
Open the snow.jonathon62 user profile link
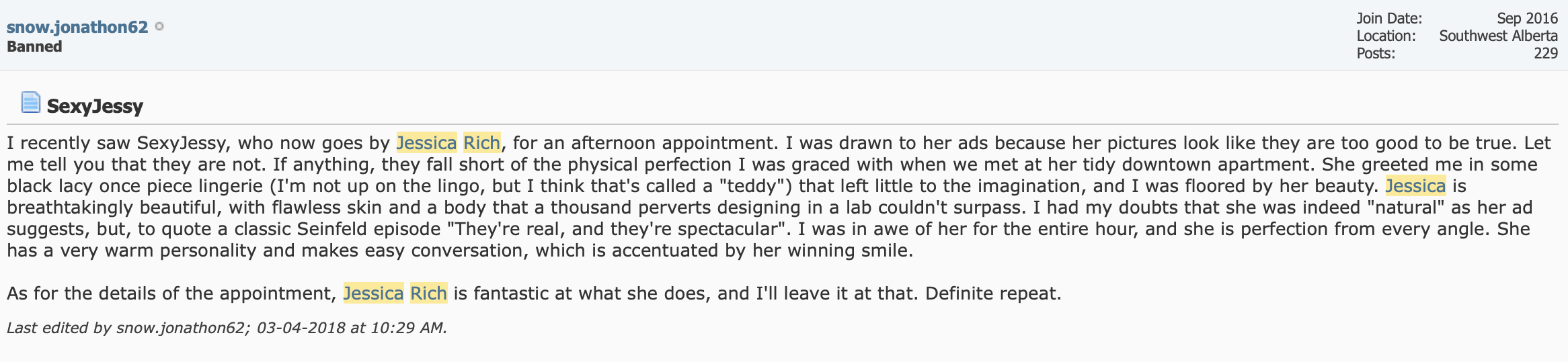tap(77, 27)
